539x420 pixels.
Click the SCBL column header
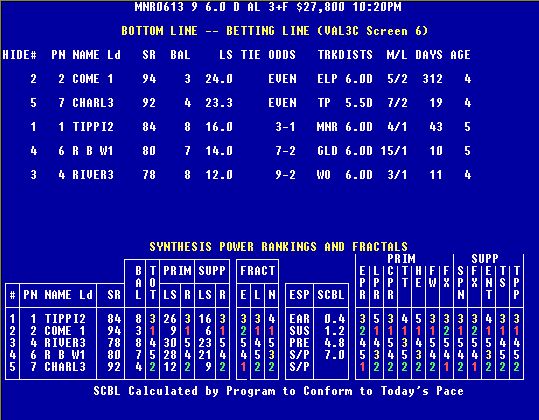[331, 295]
